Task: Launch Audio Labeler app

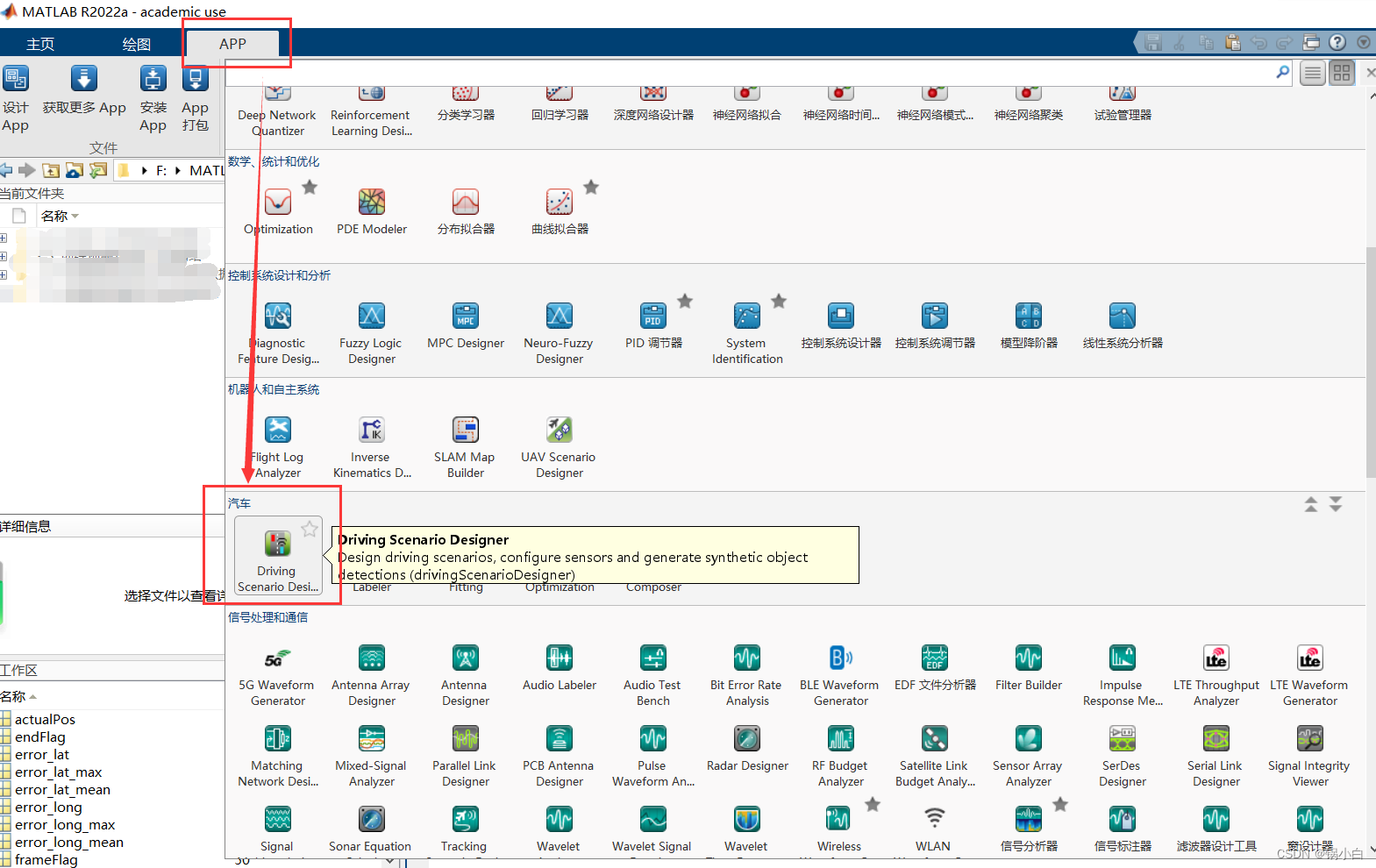Action: pyautogui.click(x=560, y=668)
